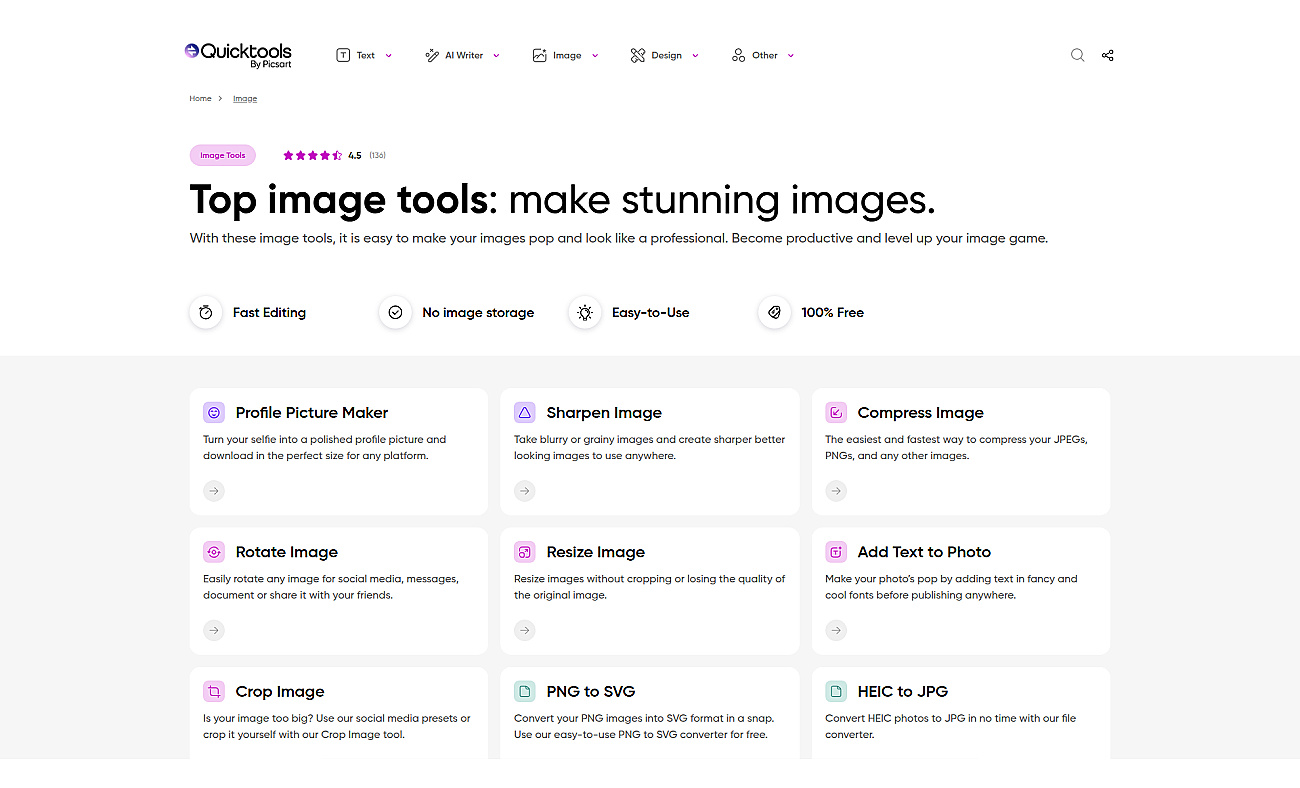Click the Add Text to Photo icon
This screenshot has height=788, width=1300.
[x=836, y=552]
